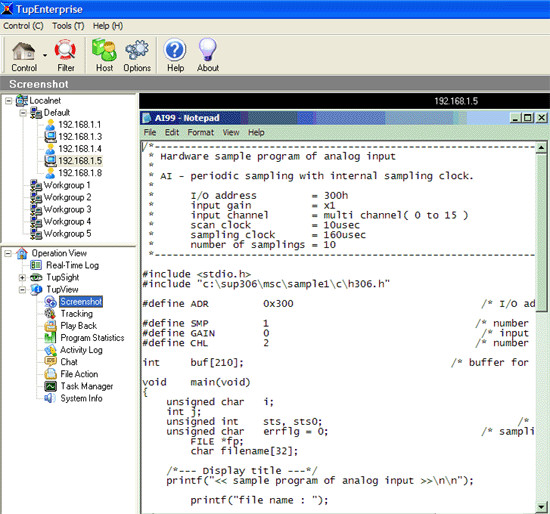The width and height of the screenshot is (550, 514).
Task: Click the Tracking icon
Action: click(x=50, y=314)
